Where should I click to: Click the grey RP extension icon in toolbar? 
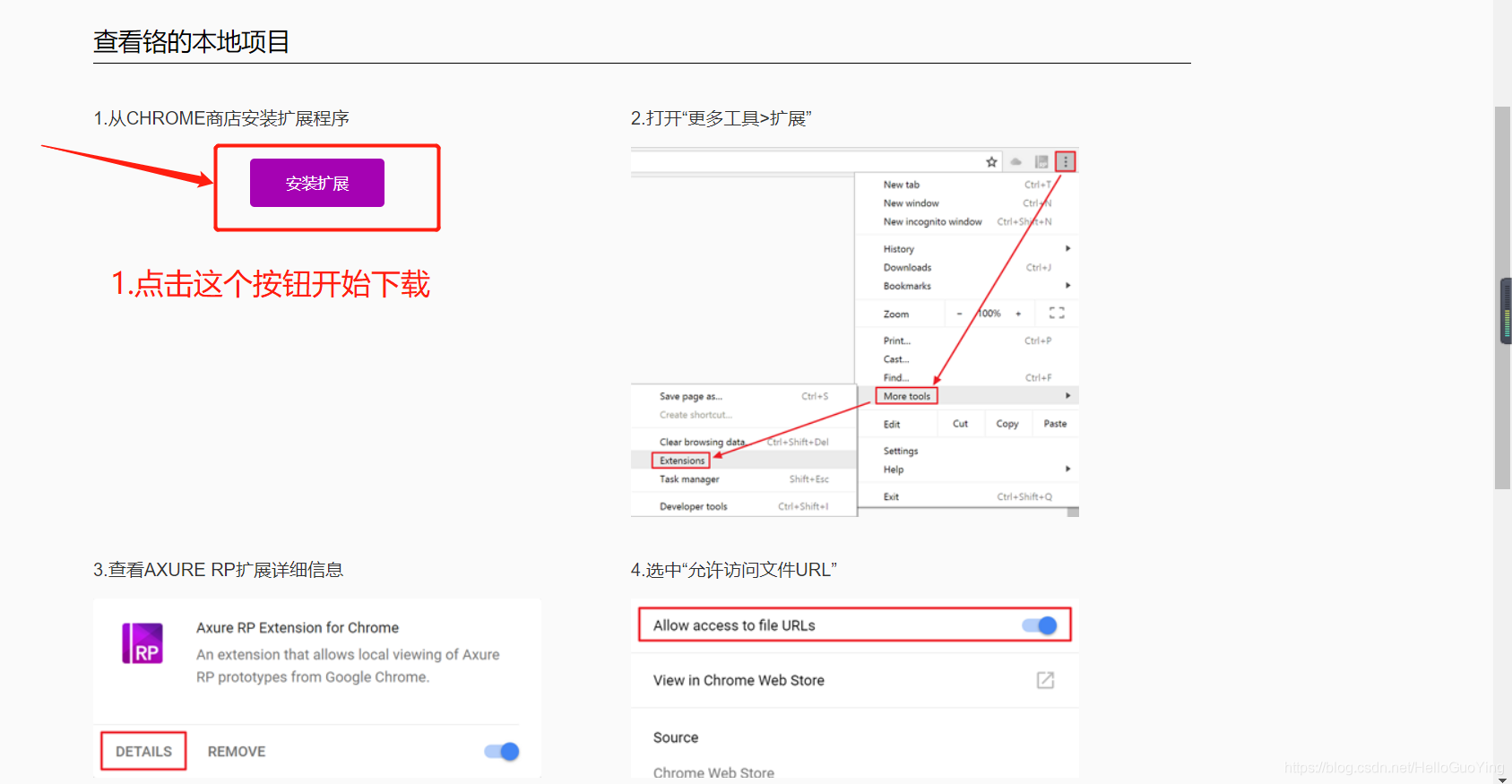click(x=1041, y=162)
